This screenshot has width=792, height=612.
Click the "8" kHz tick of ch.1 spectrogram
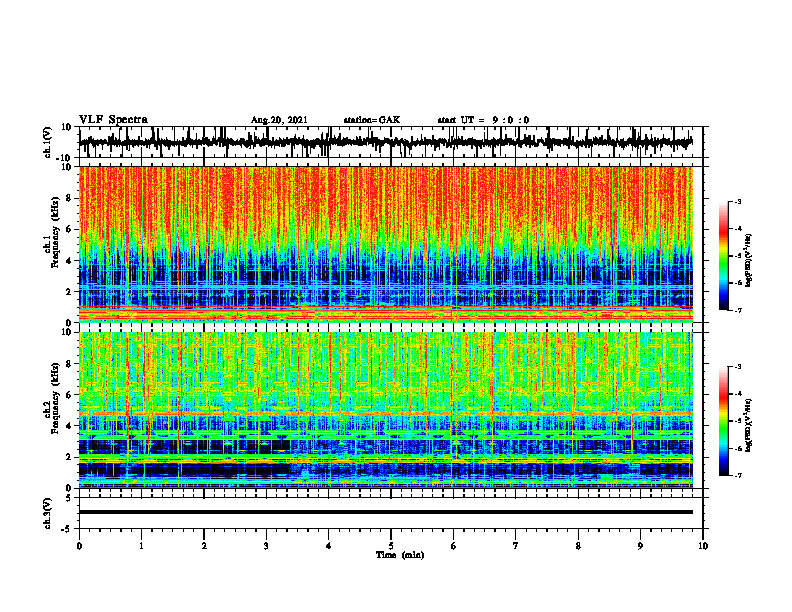(x=70, y=198)
